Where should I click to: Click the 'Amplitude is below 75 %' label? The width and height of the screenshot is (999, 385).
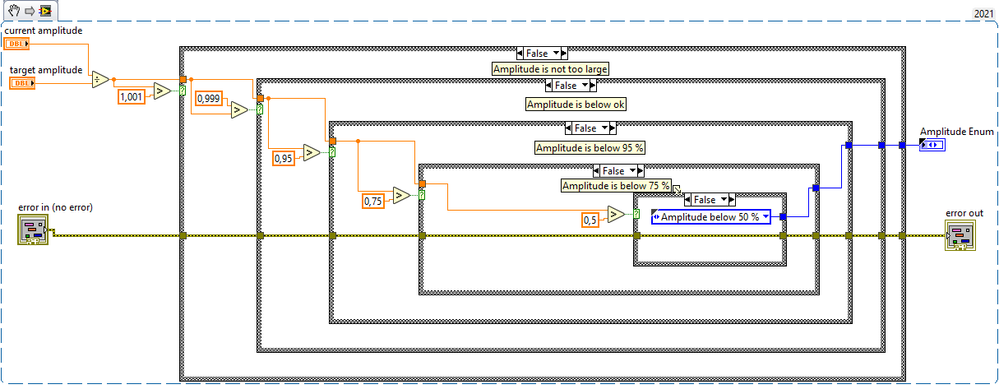[x=616, y=185]
